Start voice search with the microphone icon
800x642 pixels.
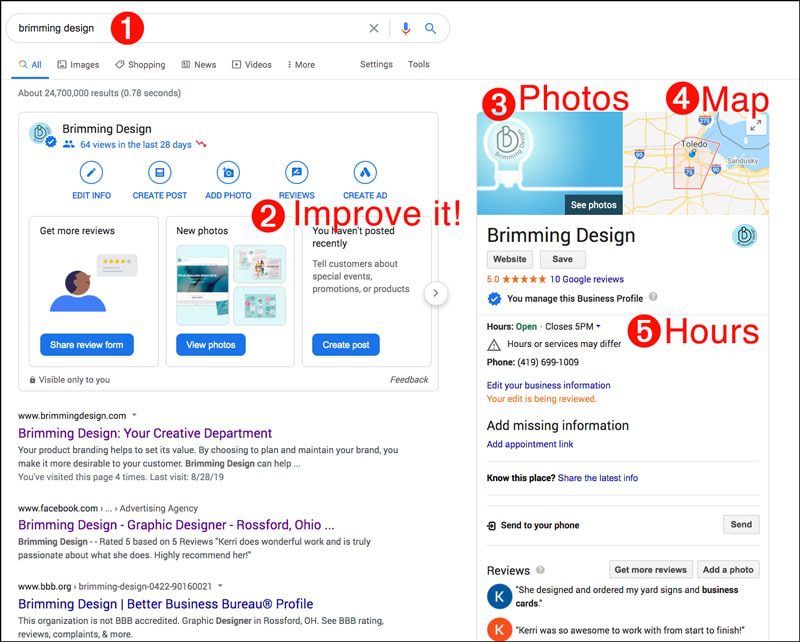coord(406,28)
